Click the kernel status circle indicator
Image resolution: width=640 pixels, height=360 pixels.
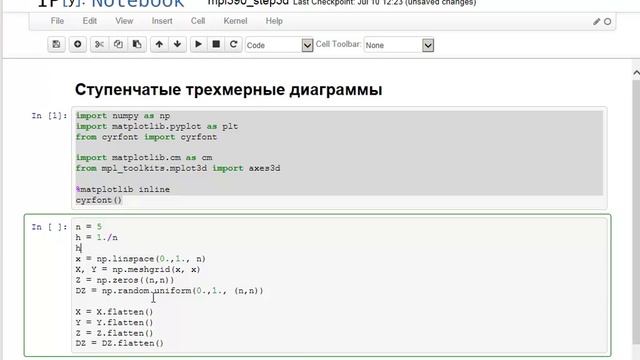[x=607, y=22]
